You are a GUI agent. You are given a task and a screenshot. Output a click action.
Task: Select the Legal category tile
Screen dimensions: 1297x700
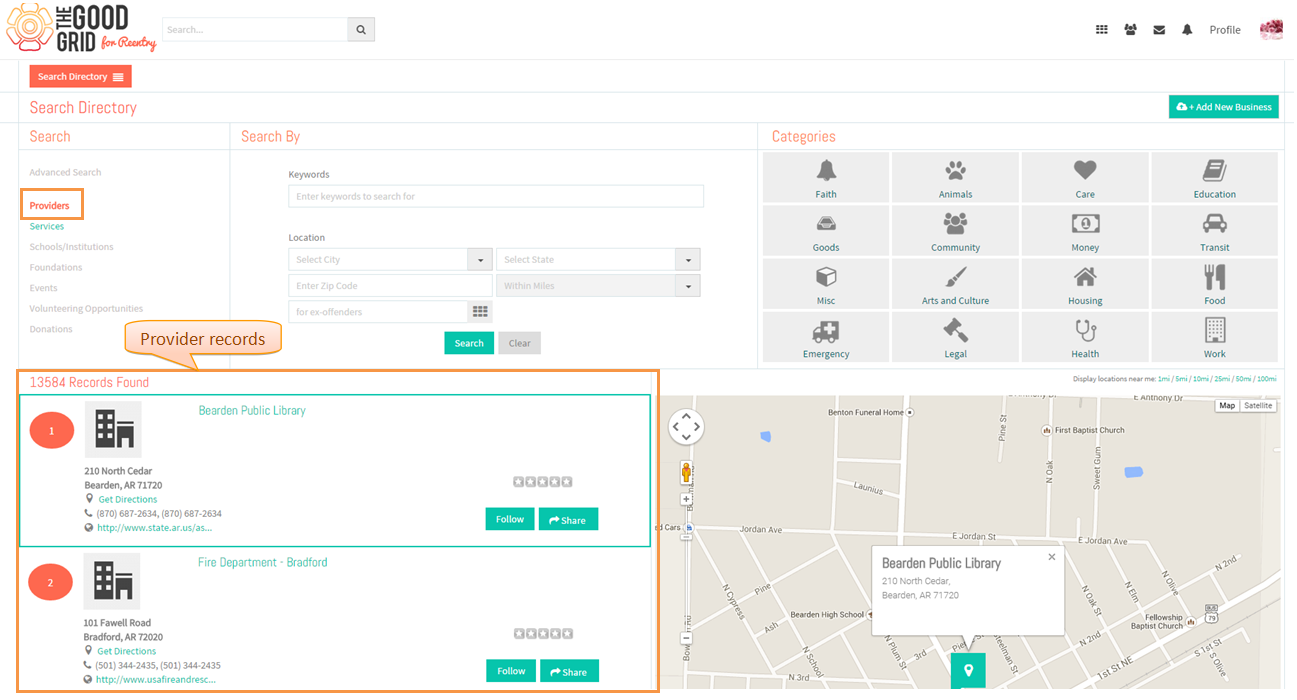[955, 336]
